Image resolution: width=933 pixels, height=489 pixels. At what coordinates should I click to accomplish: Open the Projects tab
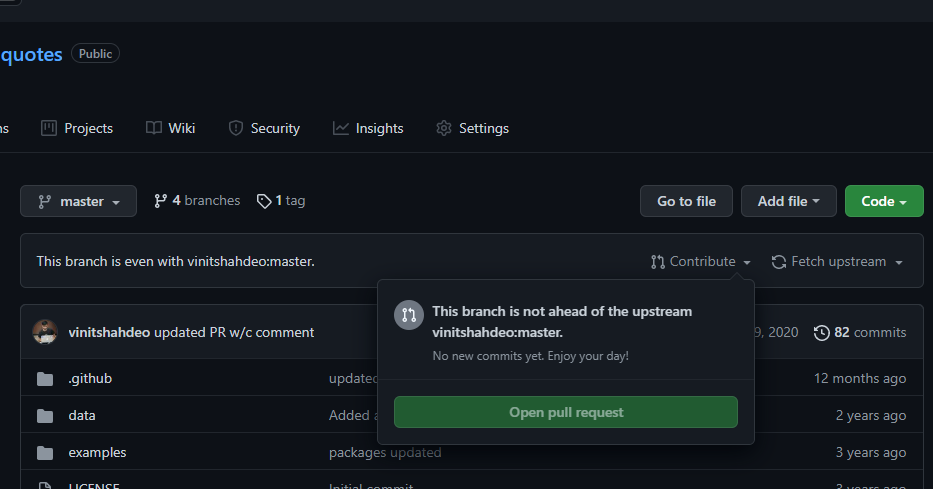pos(77,128)
